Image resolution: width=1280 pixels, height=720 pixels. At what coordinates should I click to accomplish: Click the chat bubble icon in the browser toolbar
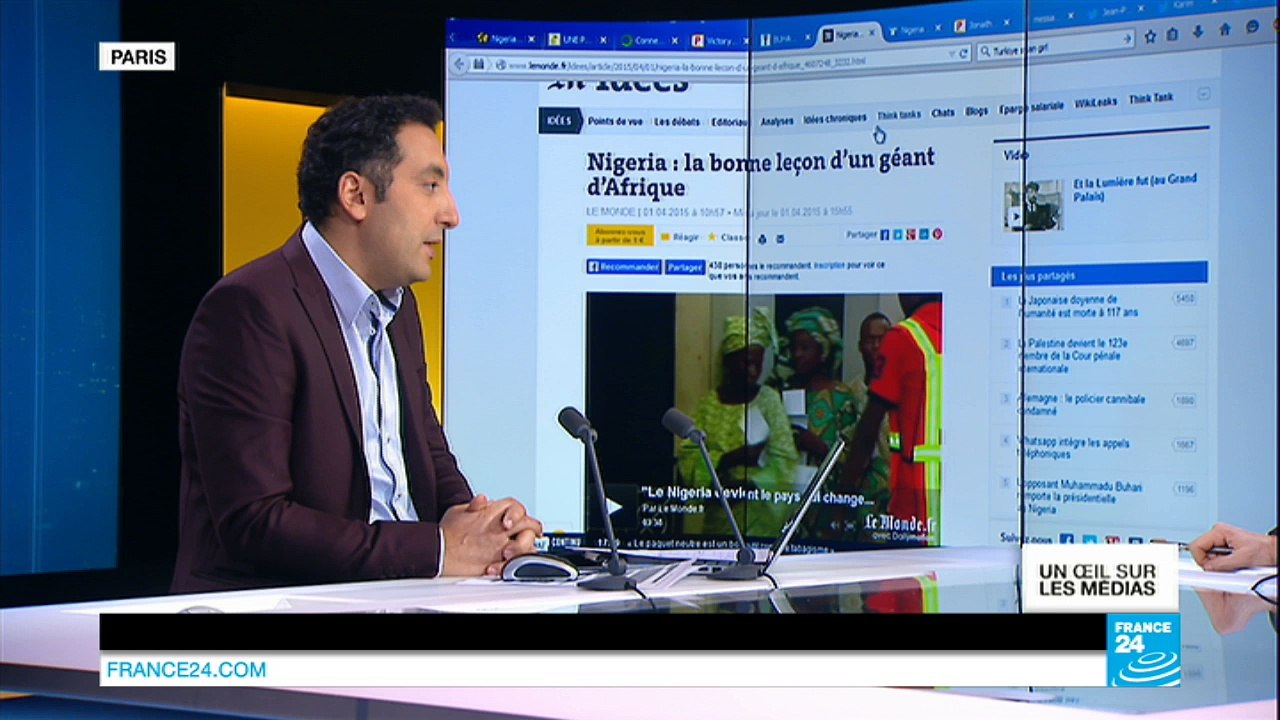pos(1252,27)
